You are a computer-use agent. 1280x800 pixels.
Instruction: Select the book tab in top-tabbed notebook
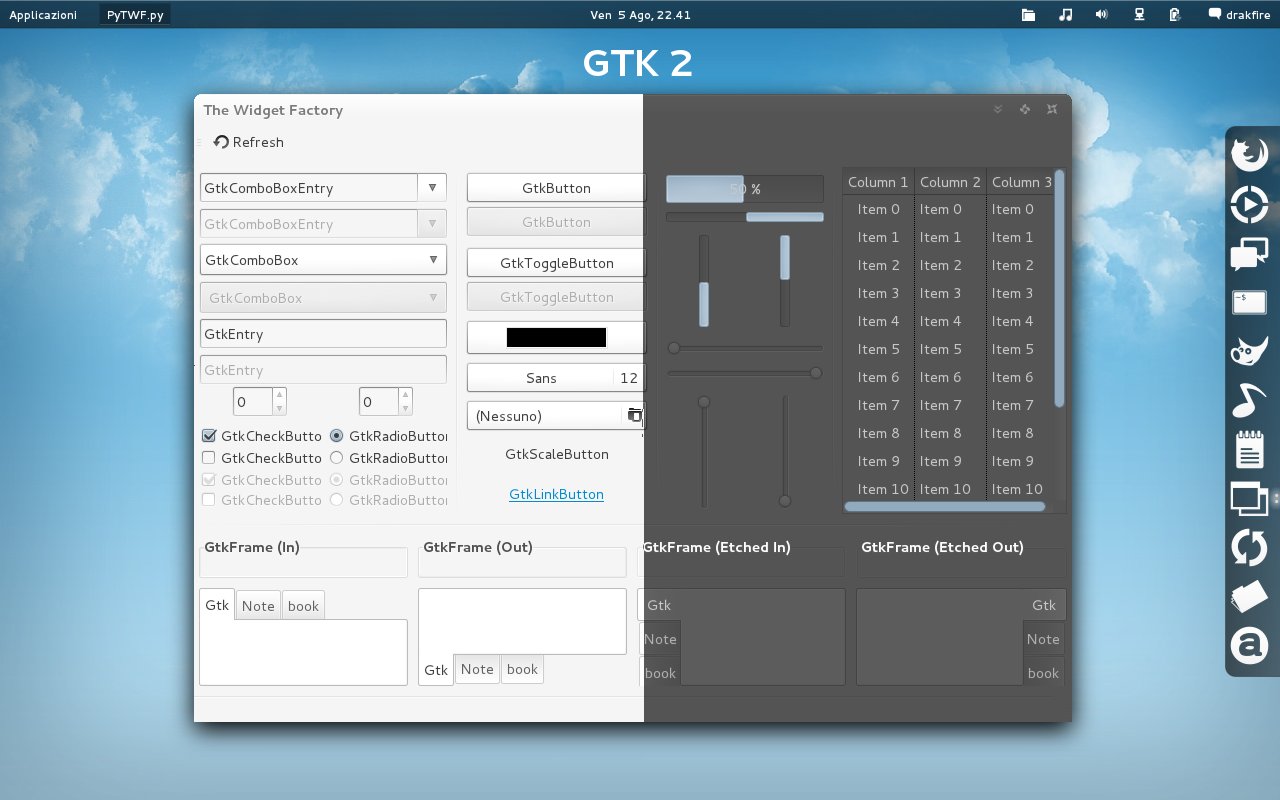pyautogui.click(x=303, y=606)
